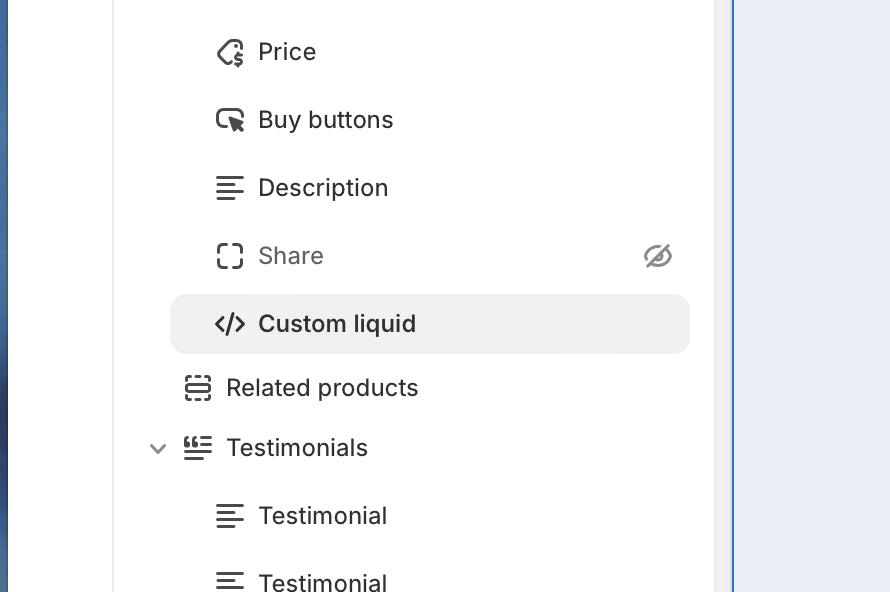Click the Custom liquid code brackets icon
Viewport: 890px width, 592px height.
(x=230, y=324)
